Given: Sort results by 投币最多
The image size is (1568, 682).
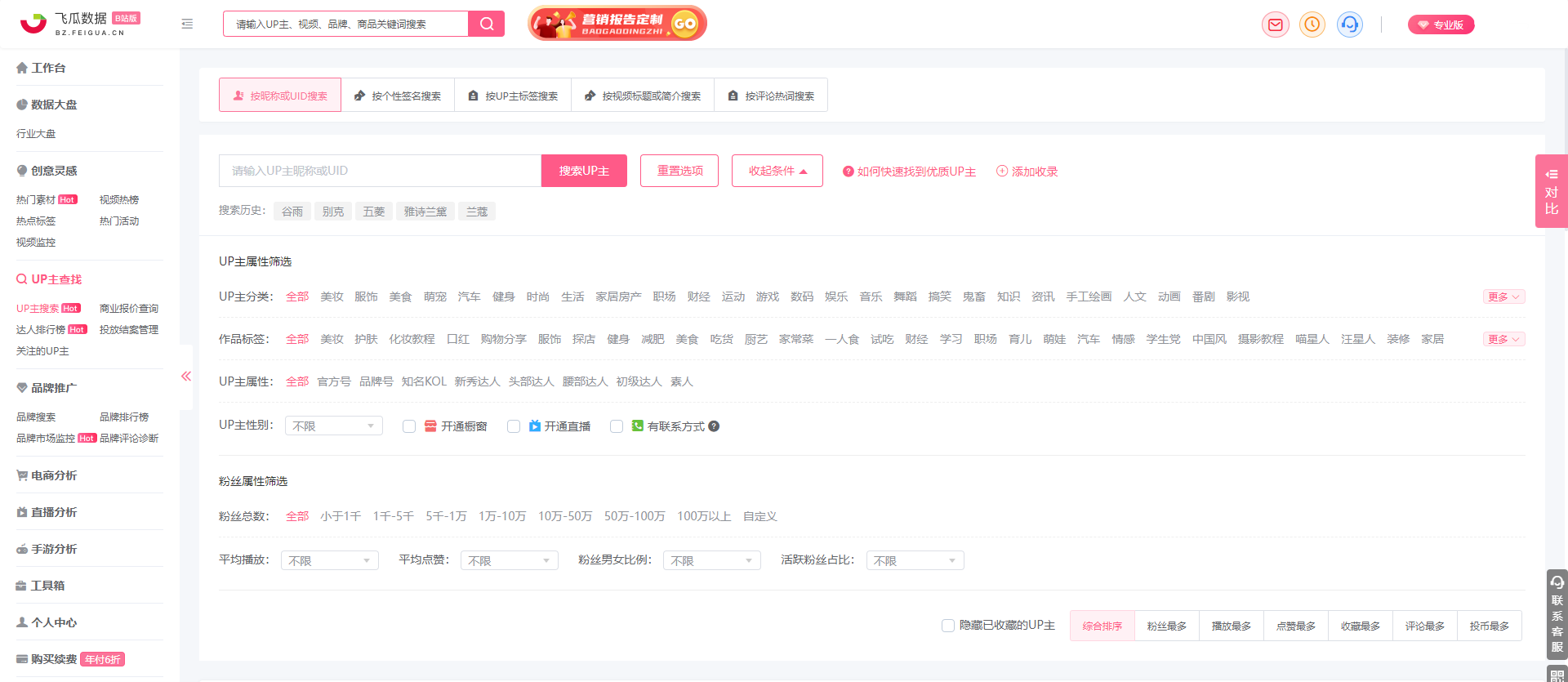Looking at the screenshot, I should 1490,626.
